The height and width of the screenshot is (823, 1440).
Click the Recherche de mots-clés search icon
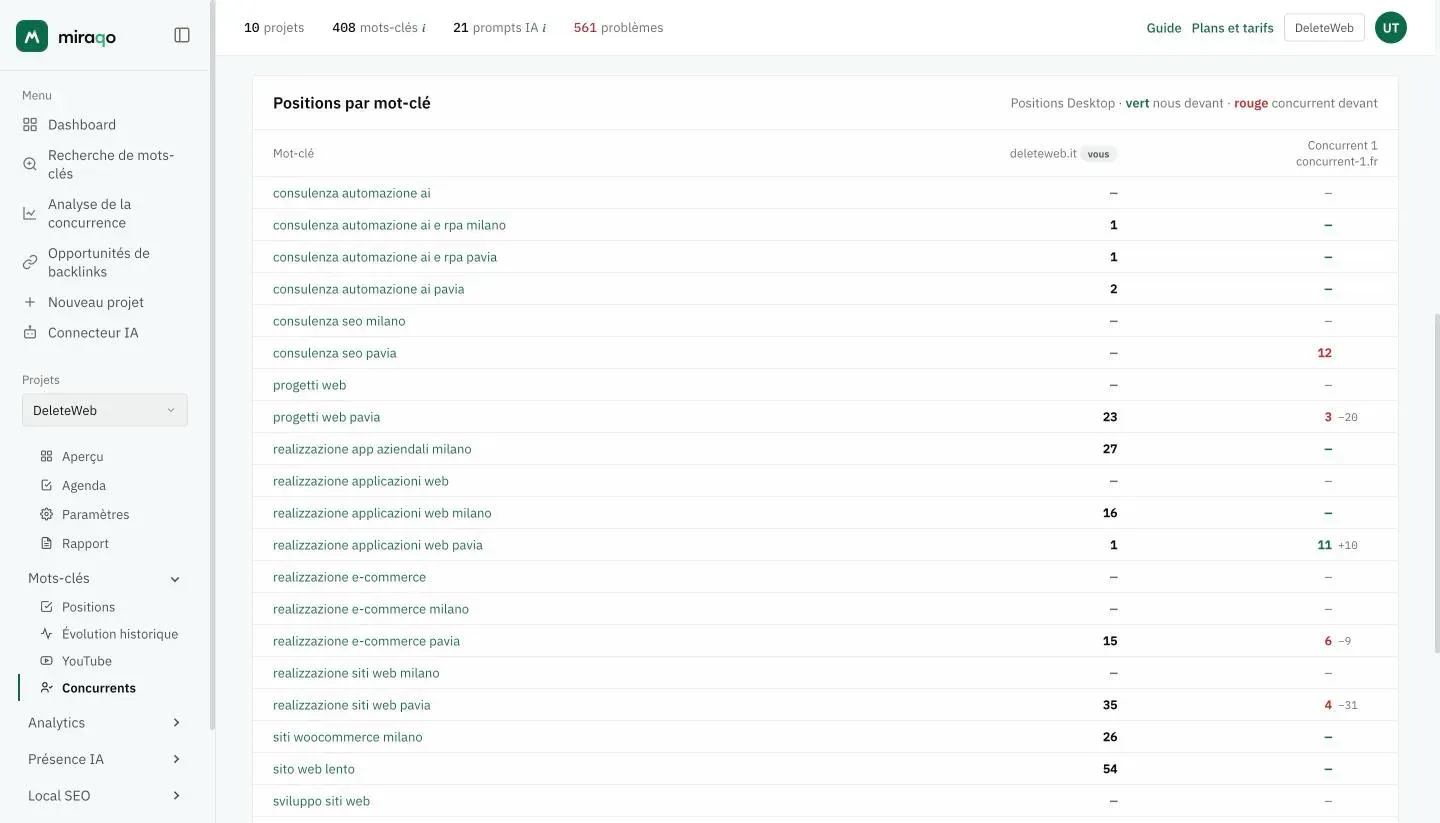[x=30, y=164]
